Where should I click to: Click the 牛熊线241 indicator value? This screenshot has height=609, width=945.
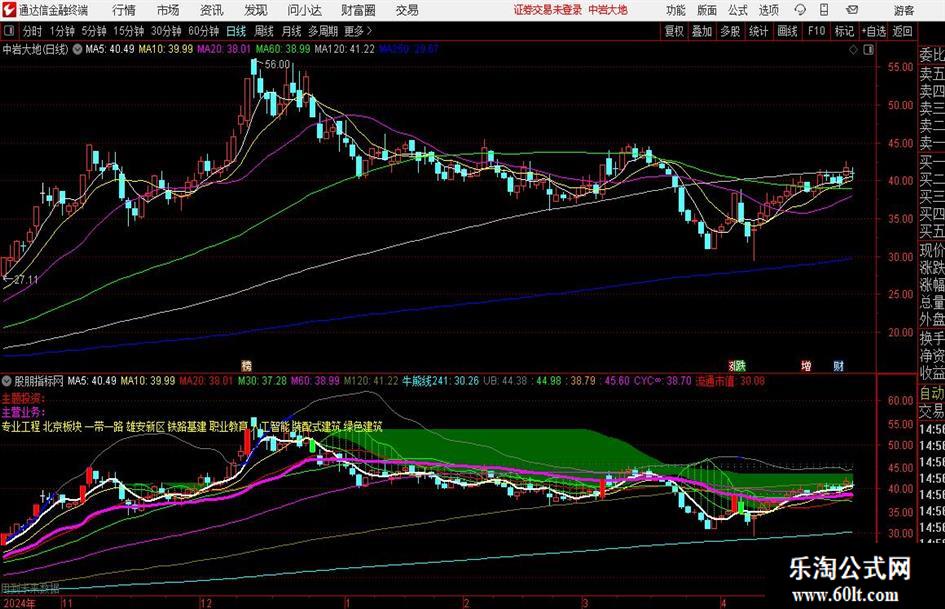pyautogui.click(x=441, y=381)
